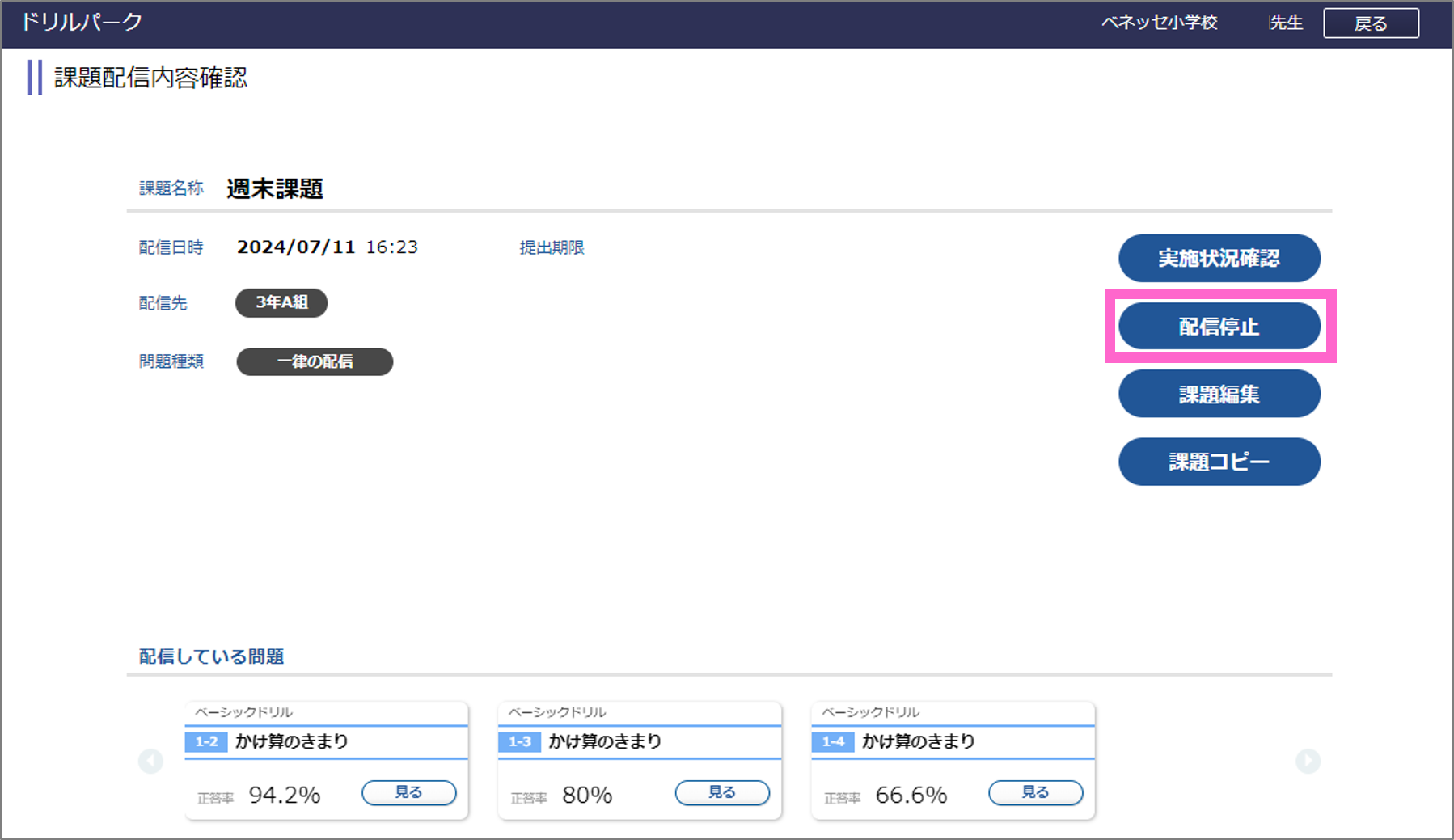Select the 一律の配信 question type tag
1454x840 pixels.
coord(315,361)
